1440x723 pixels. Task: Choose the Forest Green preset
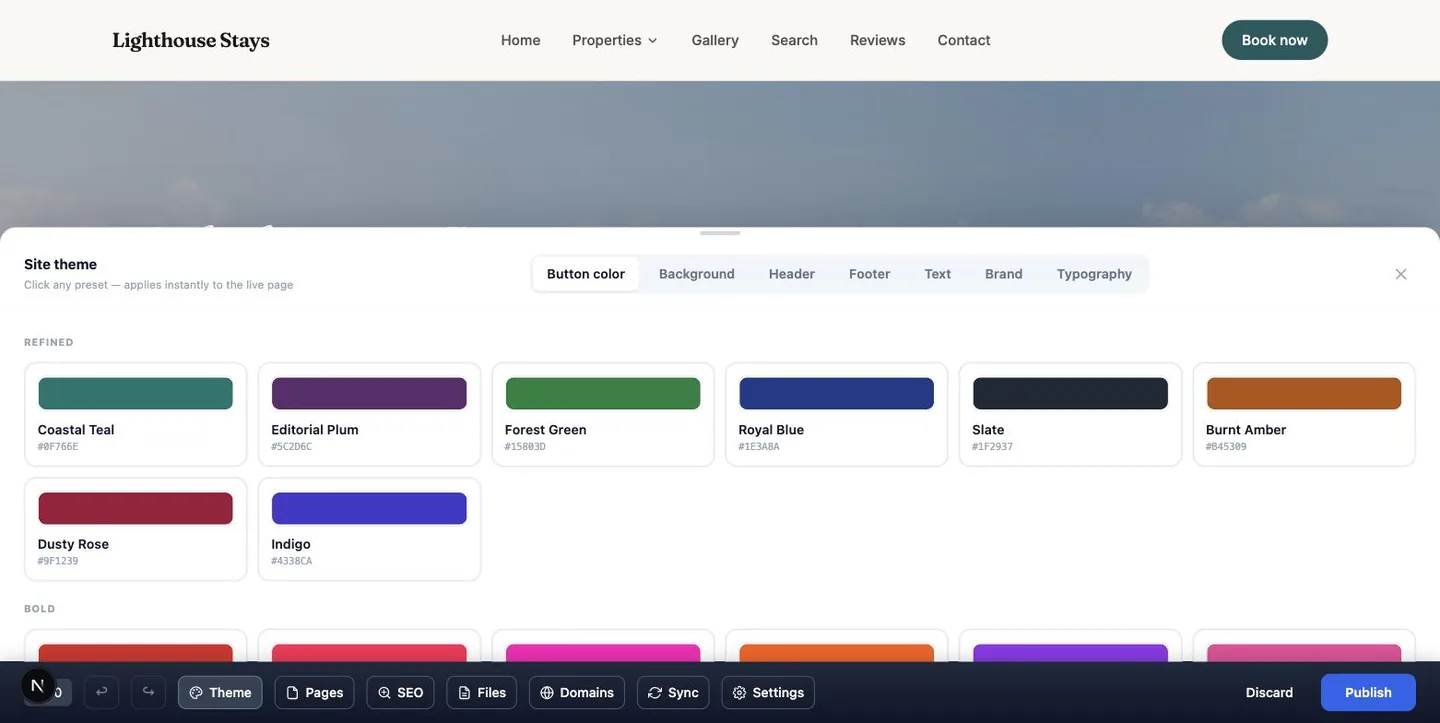603,414
